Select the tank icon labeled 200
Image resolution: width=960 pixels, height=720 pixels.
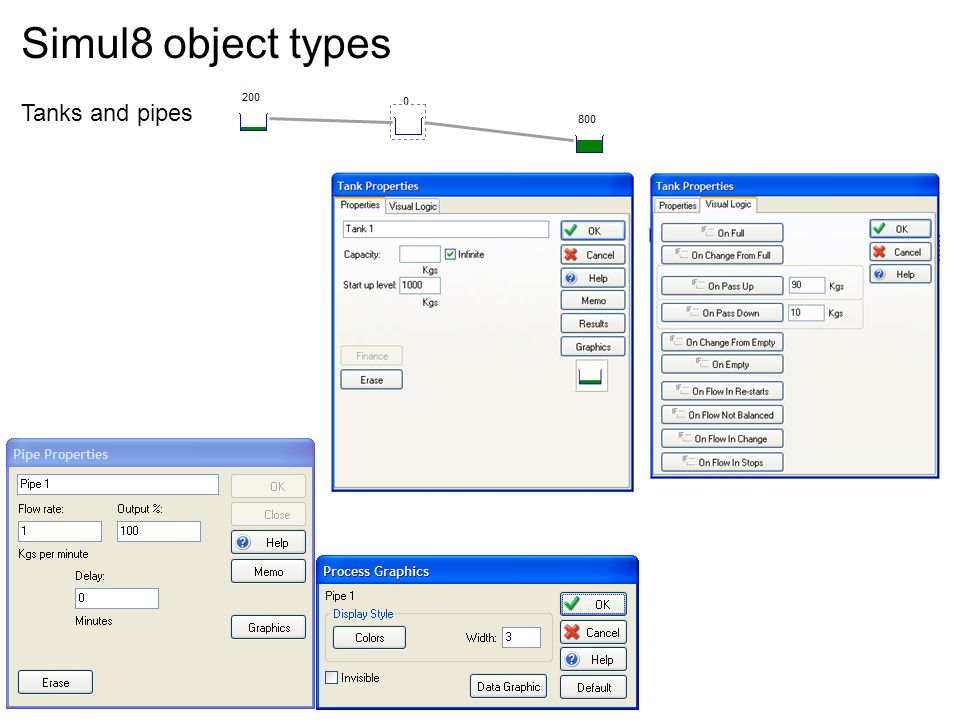coord(253,122)
